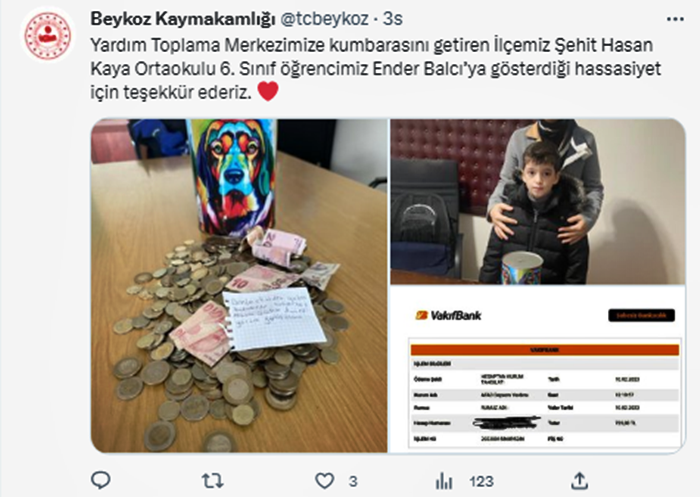Screen dimensions: 700x497
Task: Open the VakıfBank receipt image
Action: tap(538, 369)
